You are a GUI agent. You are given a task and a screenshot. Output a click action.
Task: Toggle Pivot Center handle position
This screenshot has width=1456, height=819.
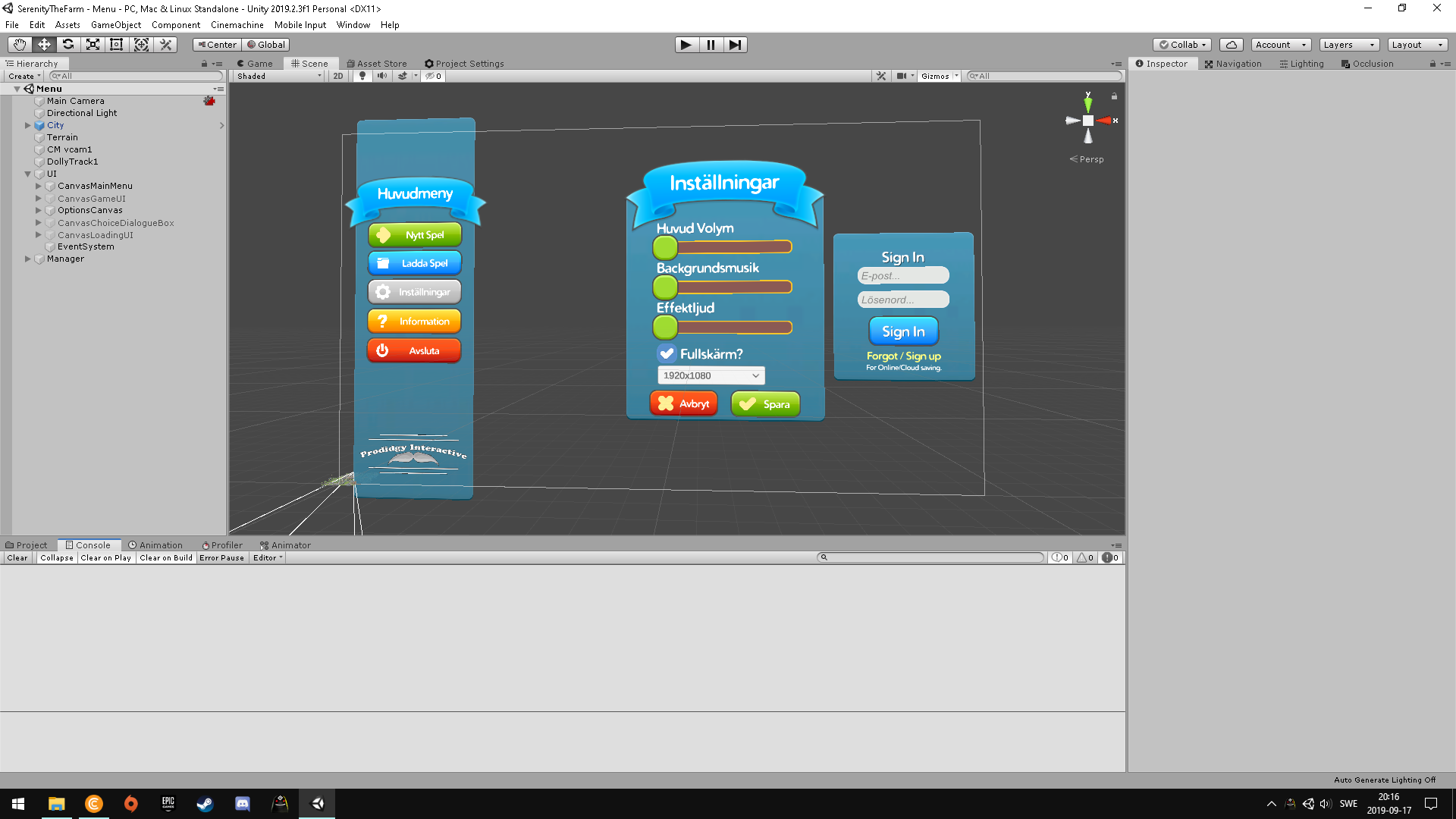click(217, 45)
